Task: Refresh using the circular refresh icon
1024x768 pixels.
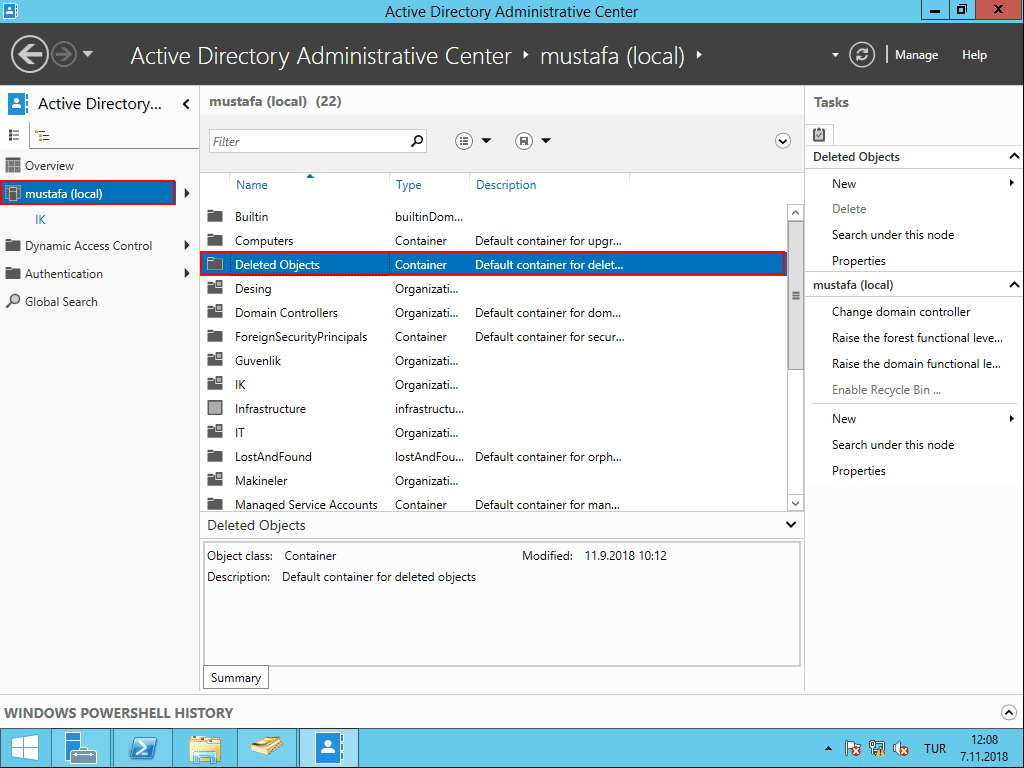Action: pos(861,55)
